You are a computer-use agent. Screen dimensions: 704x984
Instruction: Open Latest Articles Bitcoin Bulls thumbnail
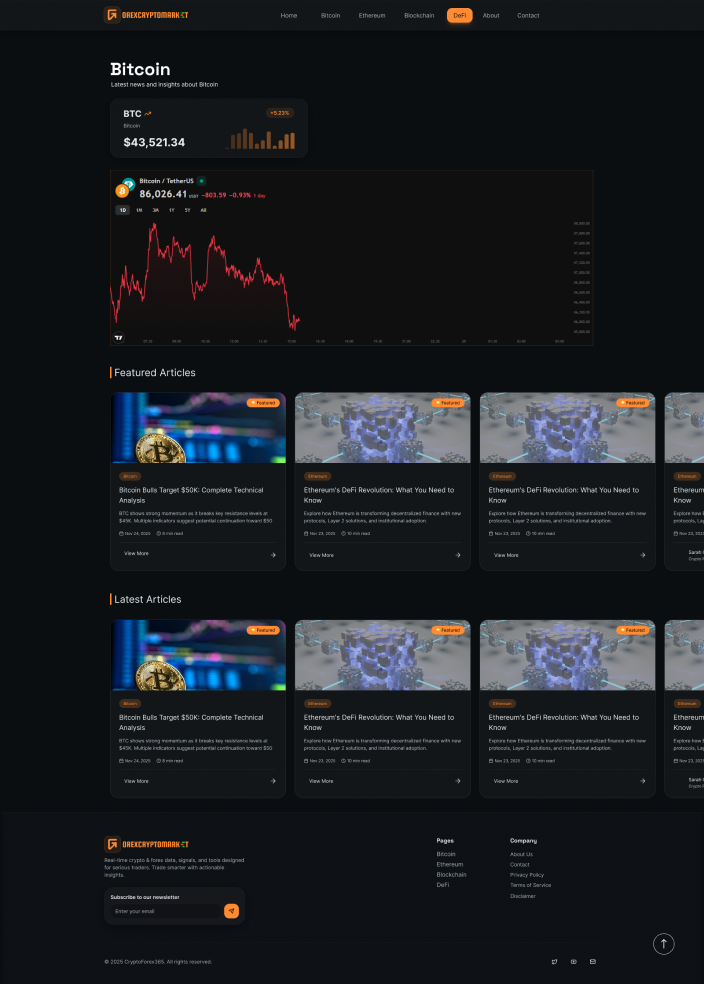point(198,655)
